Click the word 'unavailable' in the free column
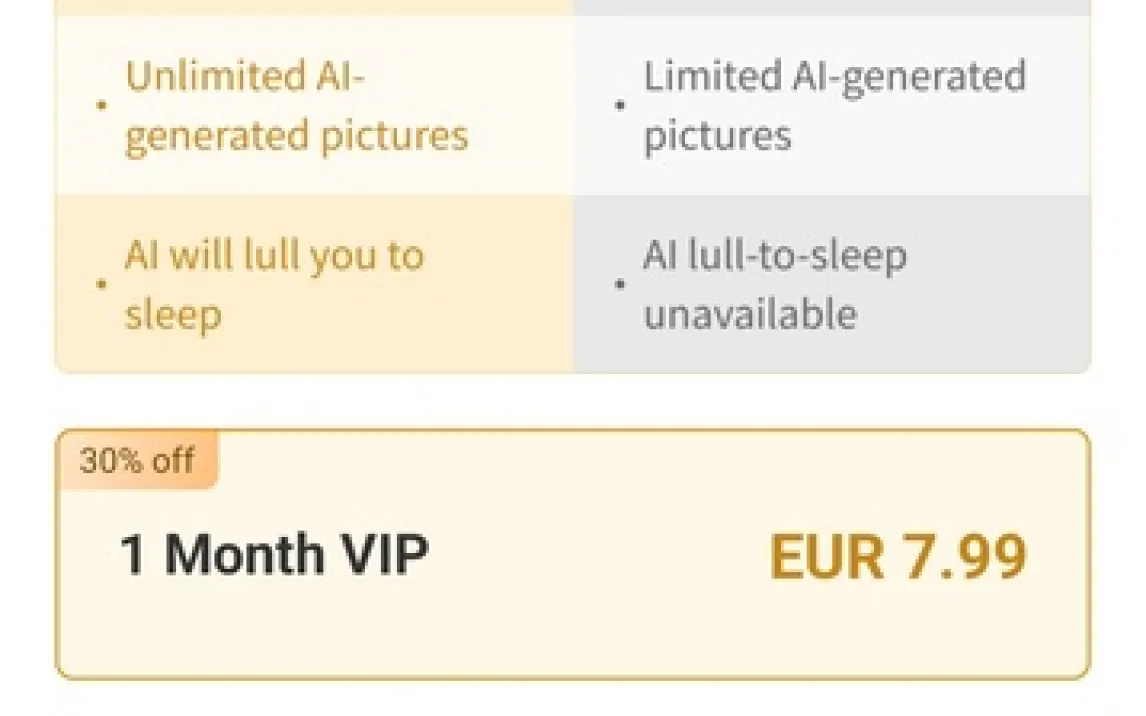This screenshot has height=716, width=1146. pyautogui.click(x=750, y=315)
